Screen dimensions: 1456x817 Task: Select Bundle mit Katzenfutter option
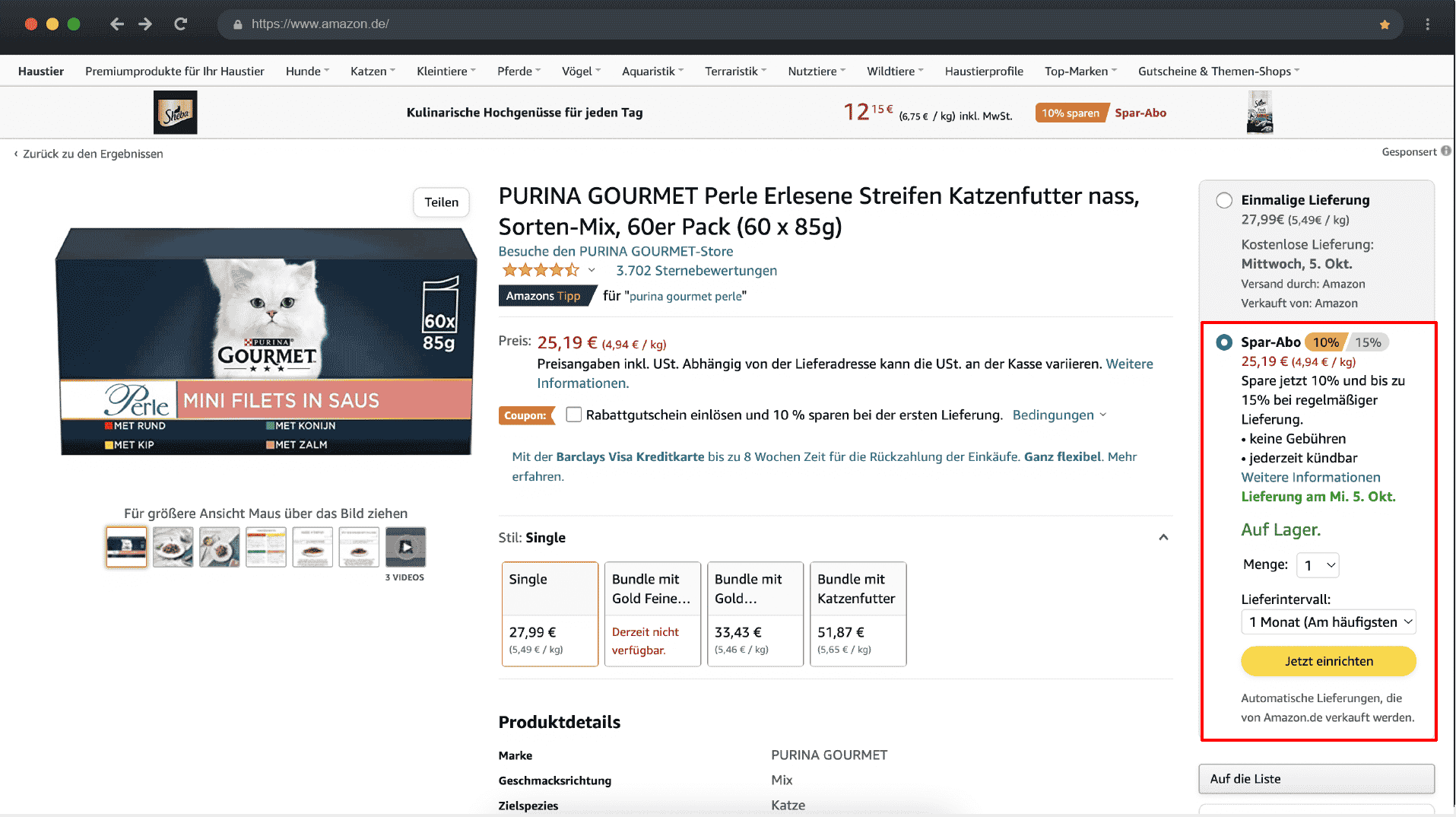[x=858, y=614]
